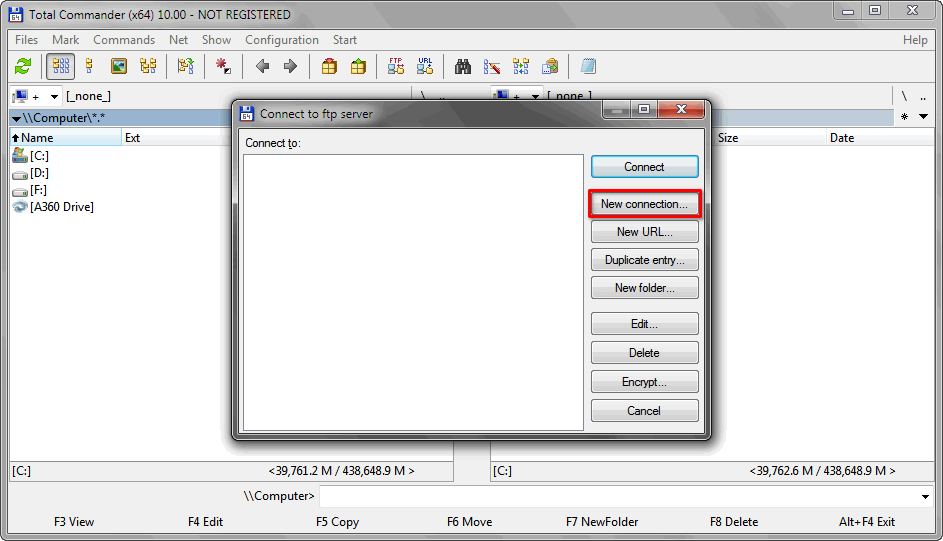Viewport: 943px width, 541px height.
Task: Click the F3 View button
Action: (74, 522)
